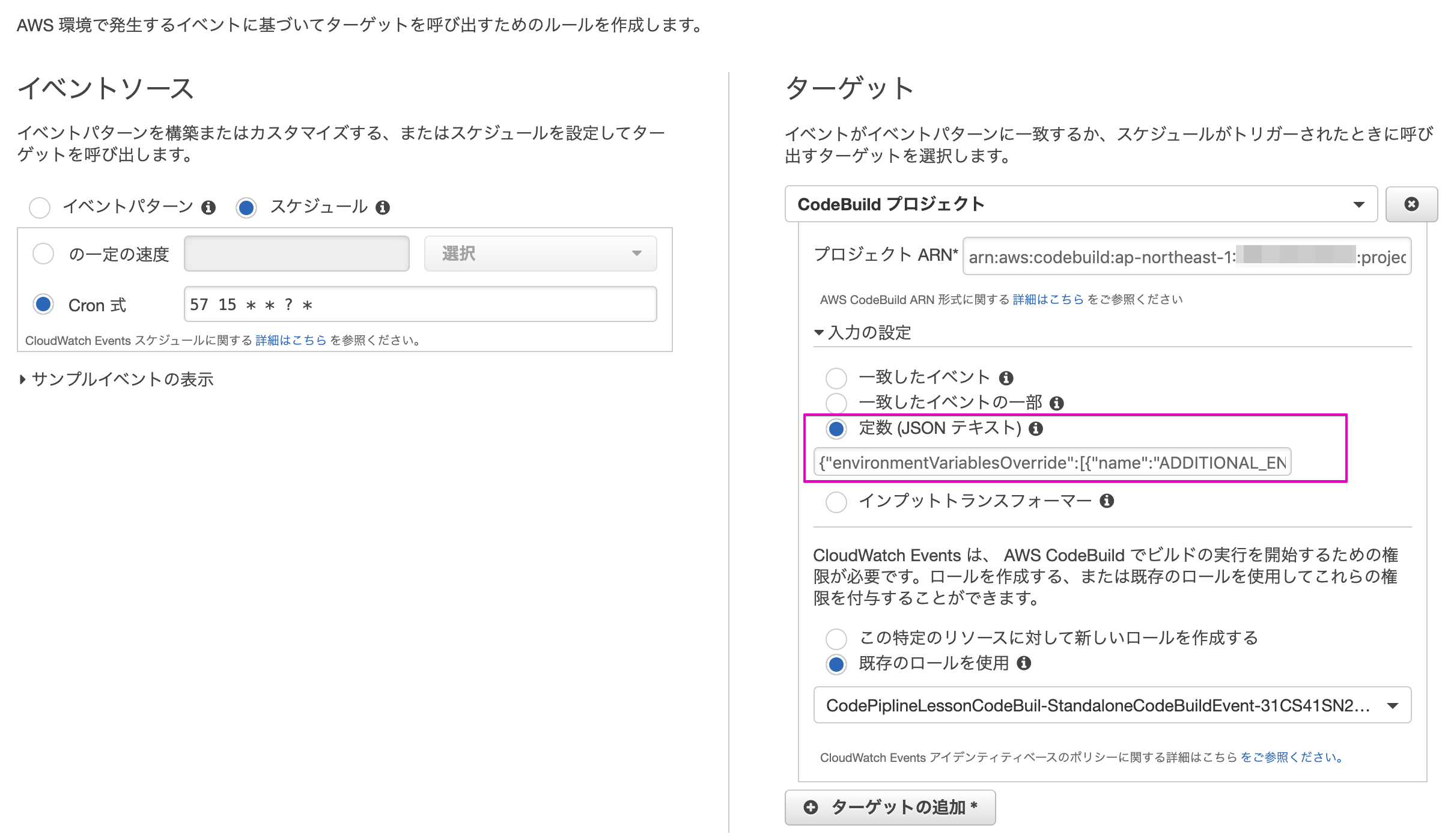Click info icon next to 一致したイベント
1442x840 pixels.
pyautogui.click(x=1006, y=378)
